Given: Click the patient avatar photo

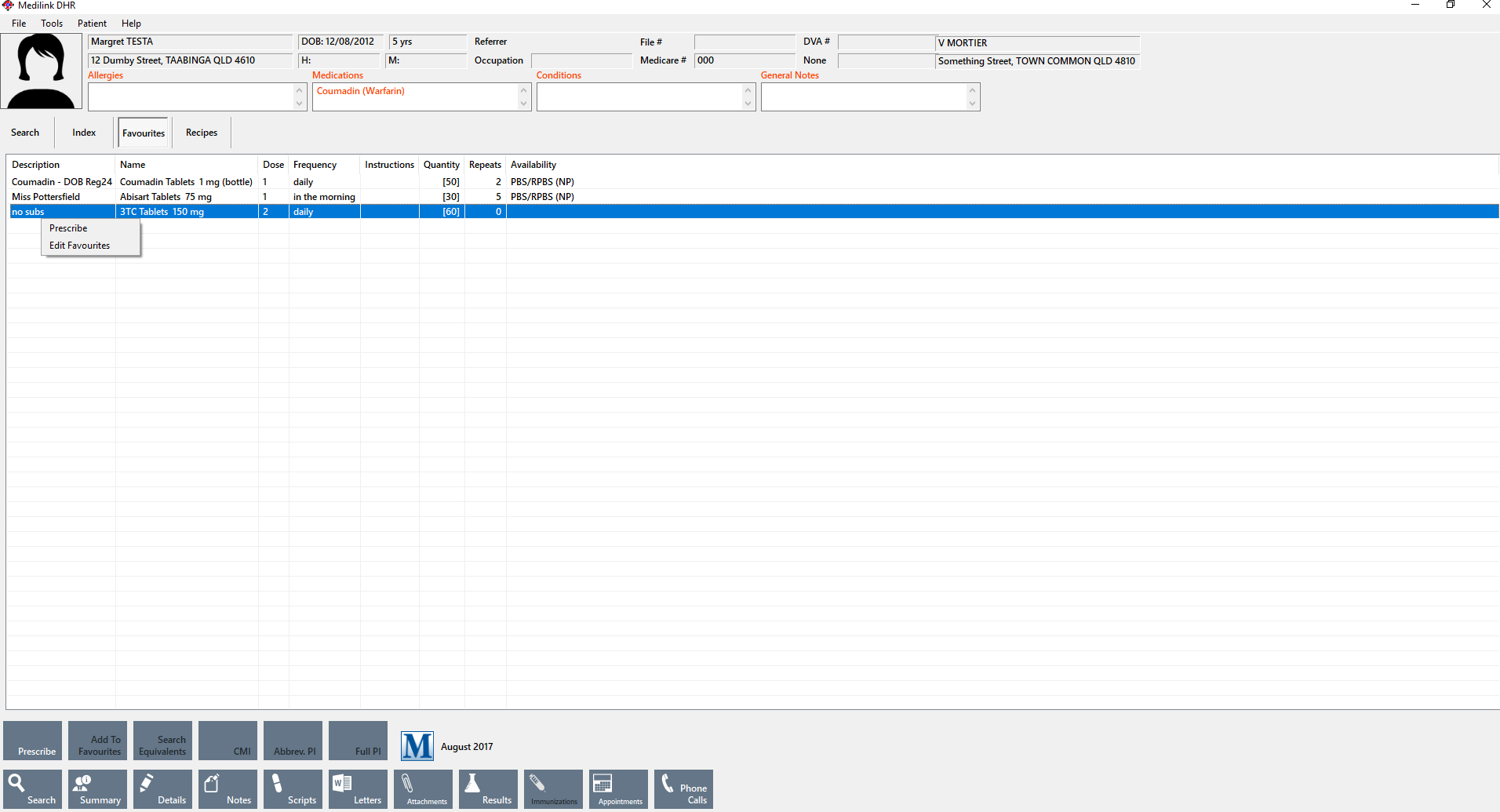Looking at the screenshot, I should pyautogui.click(x=42, y=71).
